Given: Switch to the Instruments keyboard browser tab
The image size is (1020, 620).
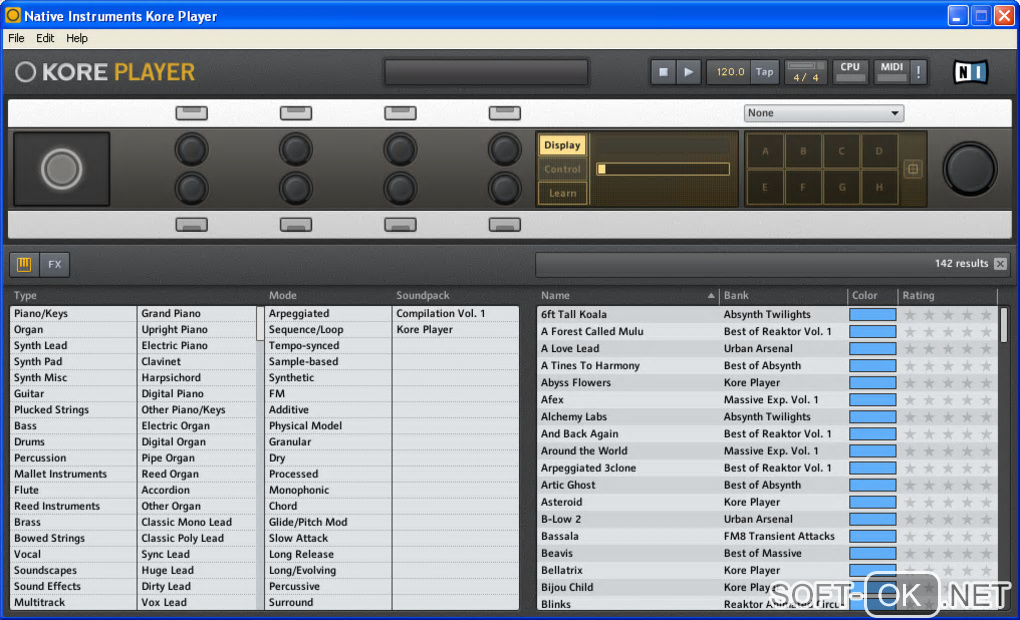Looking at the screenshot, I should pyautogui.click(x=24, y=264).
